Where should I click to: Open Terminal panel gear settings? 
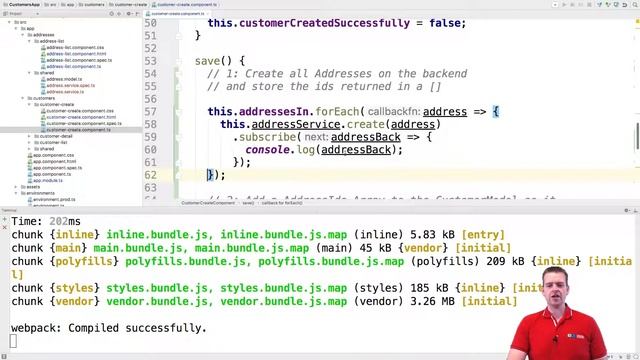(627, 210)
